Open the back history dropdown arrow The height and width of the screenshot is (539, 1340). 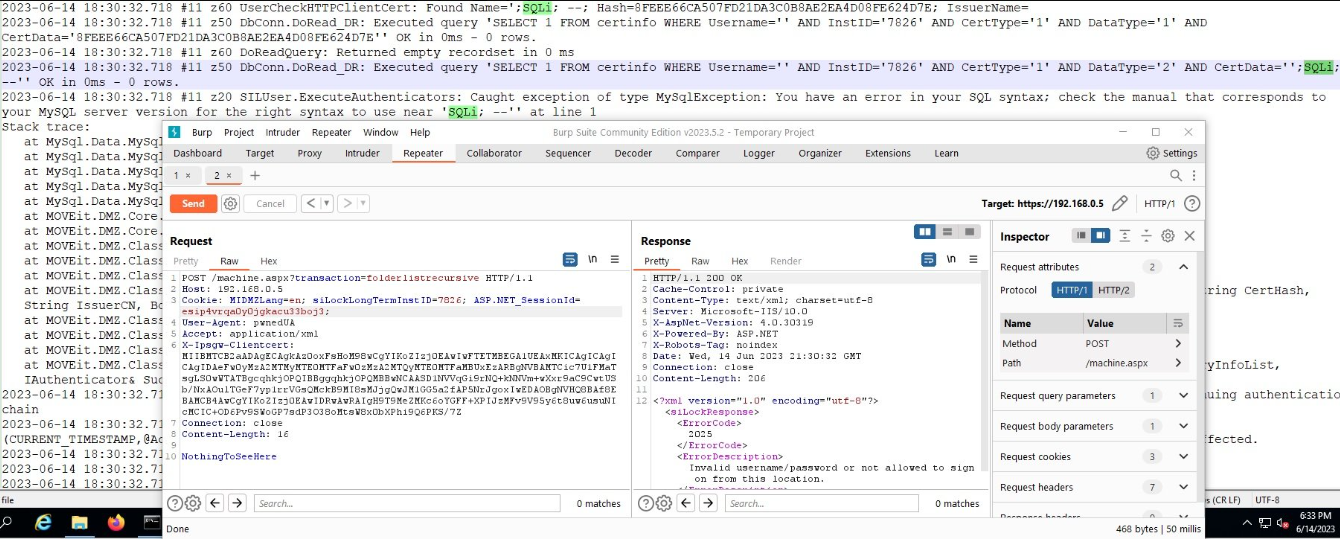click(328, 203)
